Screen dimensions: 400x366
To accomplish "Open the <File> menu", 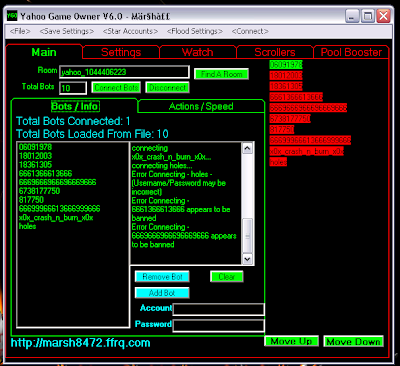I will click(20, 31).
